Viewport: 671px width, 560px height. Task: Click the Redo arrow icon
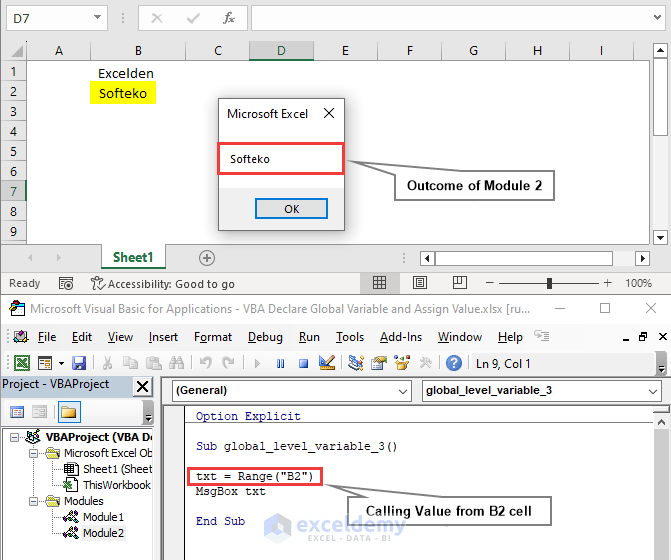(228, 363)
